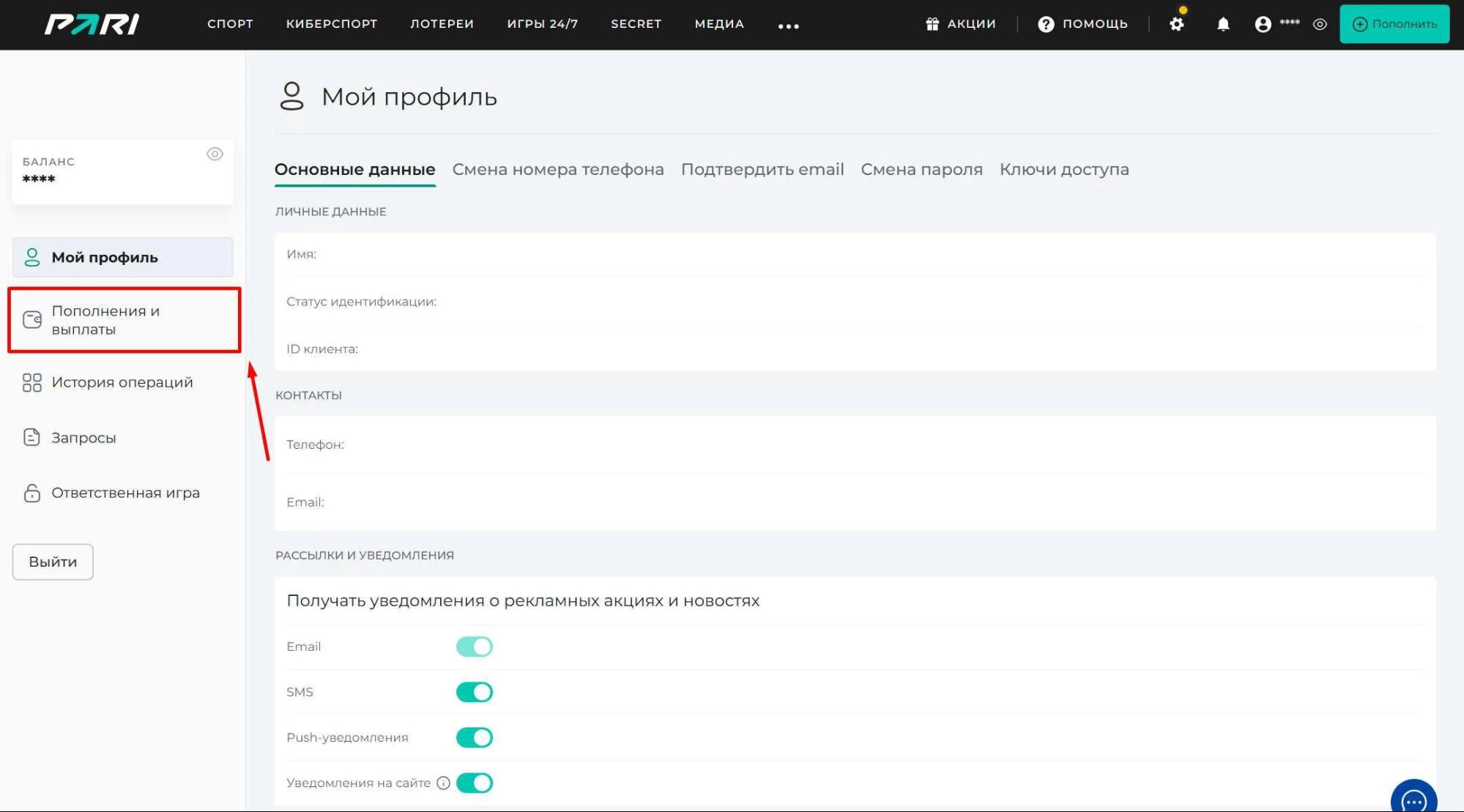Image resolution: width=1464 pixels, height=812 pixels.
Task: Open help via the question mark icon
Action: click(1044, 23)
